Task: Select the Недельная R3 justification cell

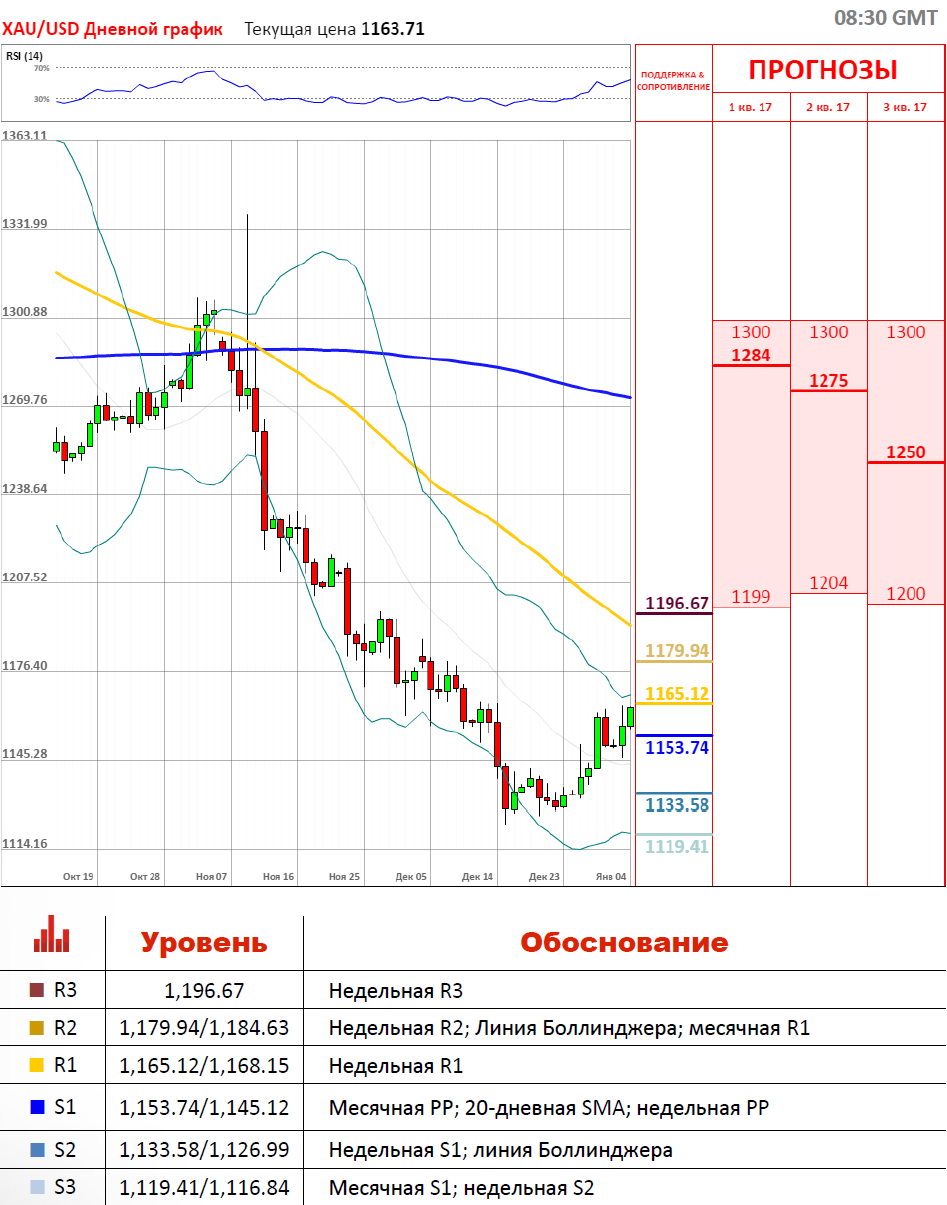Action: pyautogui.click(x=396, y=991)
